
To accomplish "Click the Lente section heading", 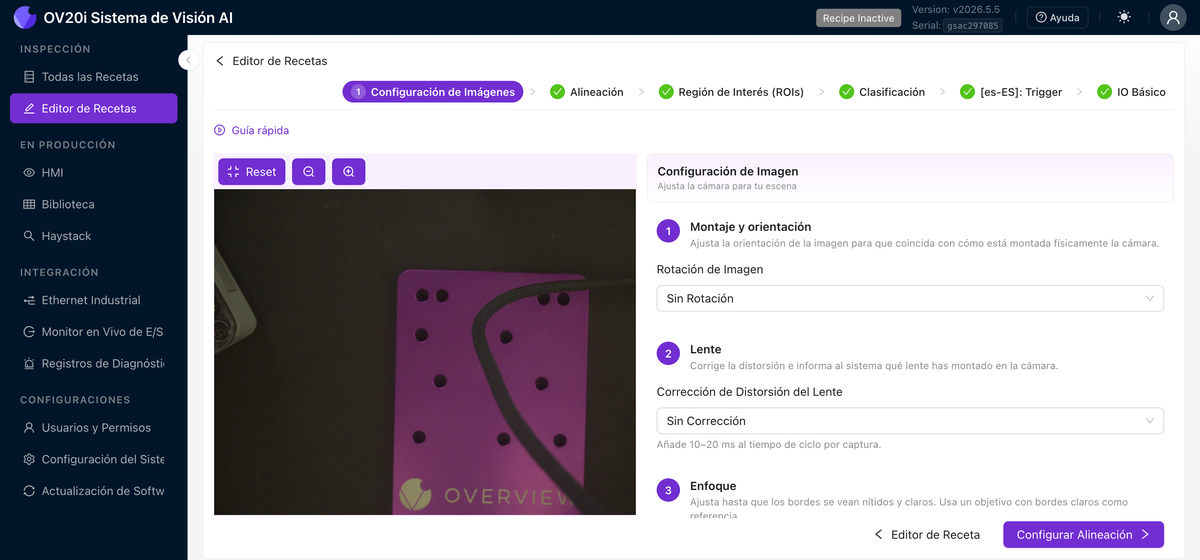I will 705,349.
